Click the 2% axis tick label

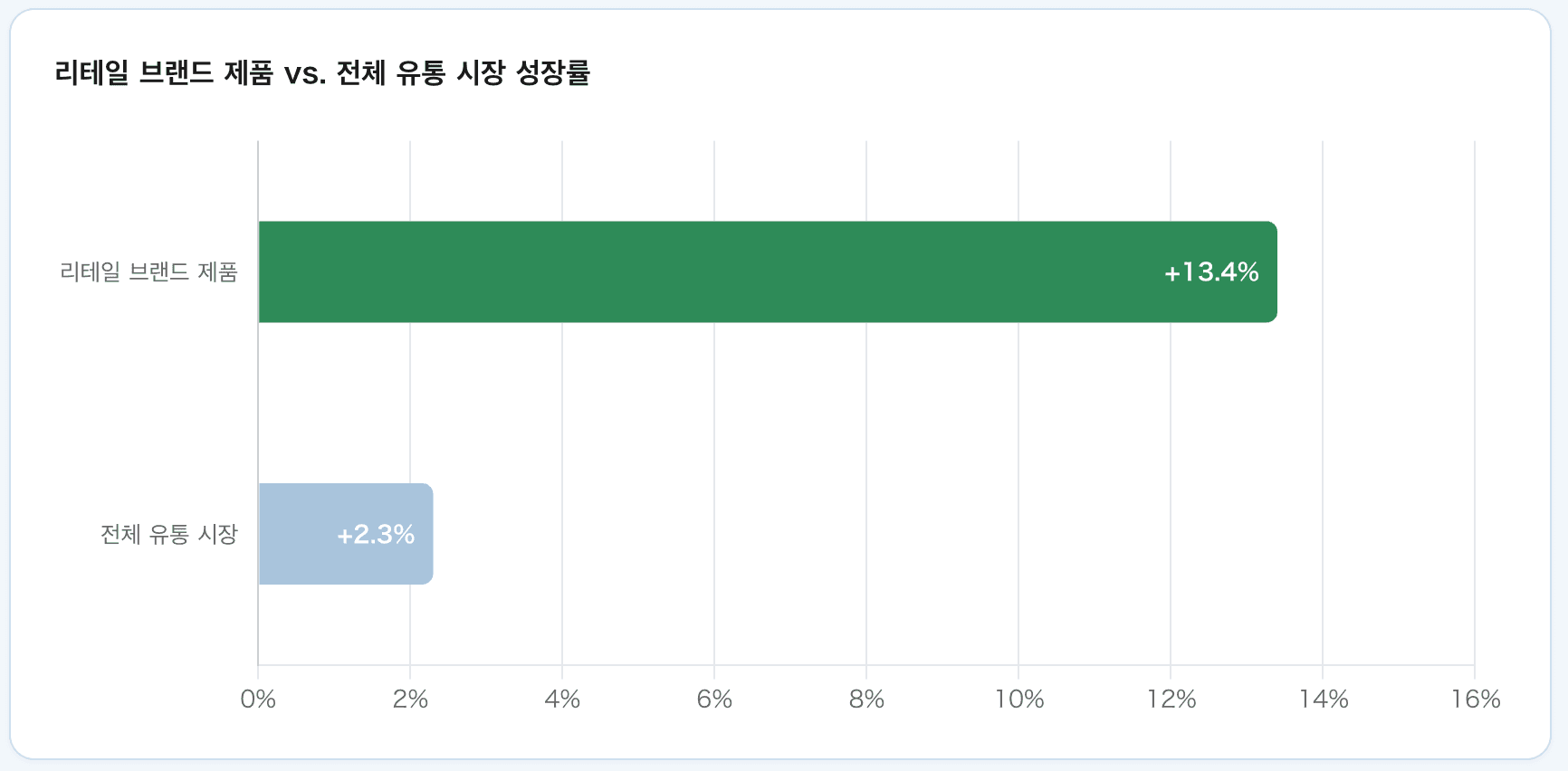click(x=410, y=699)
